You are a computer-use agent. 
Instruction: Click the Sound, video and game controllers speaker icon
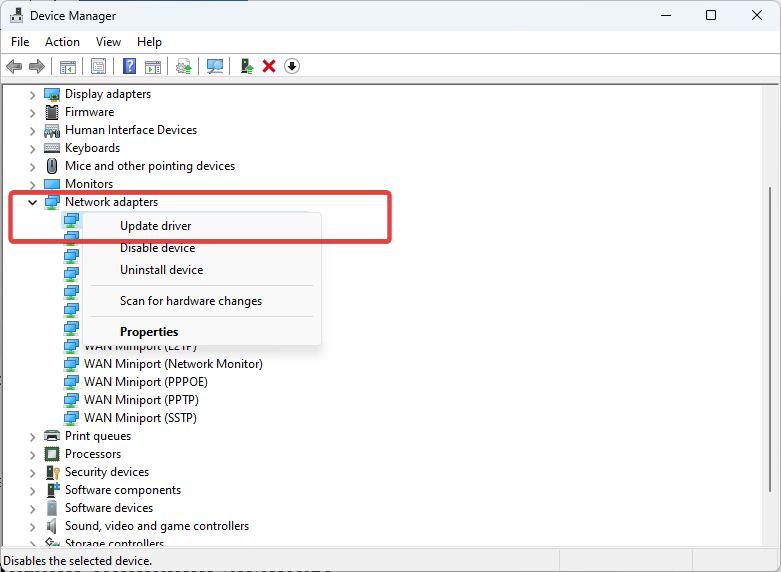click(x=51, y=526)
